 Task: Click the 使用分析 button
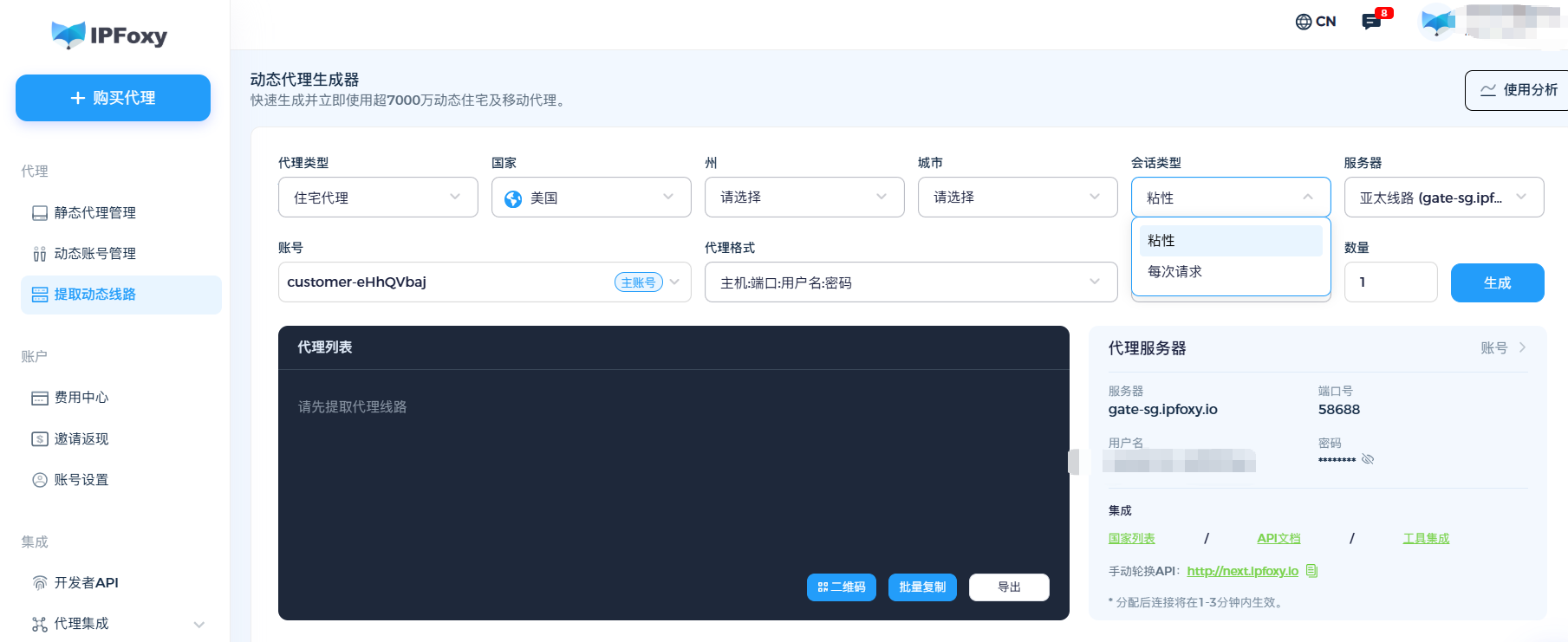coord(1518,90)
